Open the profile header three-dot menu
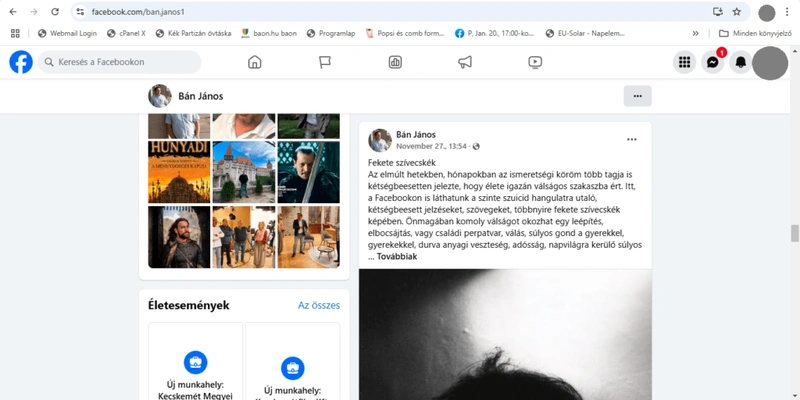 pyautogui.click(x=637, y=96)
